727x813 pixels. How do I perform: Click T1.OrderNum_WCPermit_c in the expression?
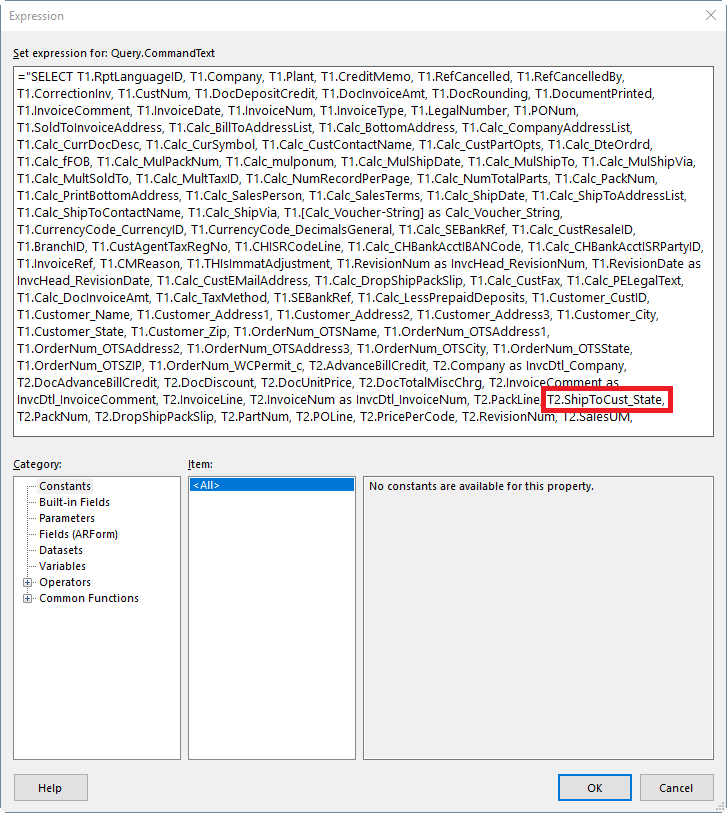(x=226, y=366)
